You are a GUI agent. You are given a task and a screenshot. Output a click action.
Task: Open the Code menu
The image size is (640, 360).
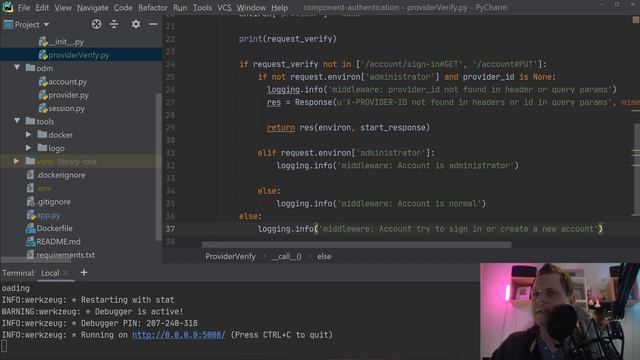(x=123, y=7)
